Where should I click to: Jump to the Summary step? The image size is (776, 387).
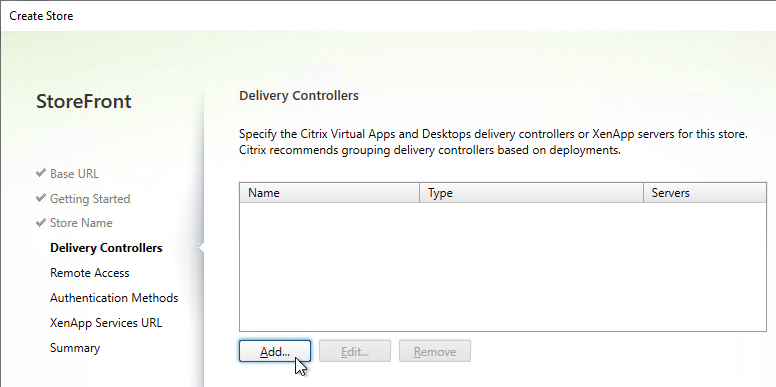tap(75, 348)
